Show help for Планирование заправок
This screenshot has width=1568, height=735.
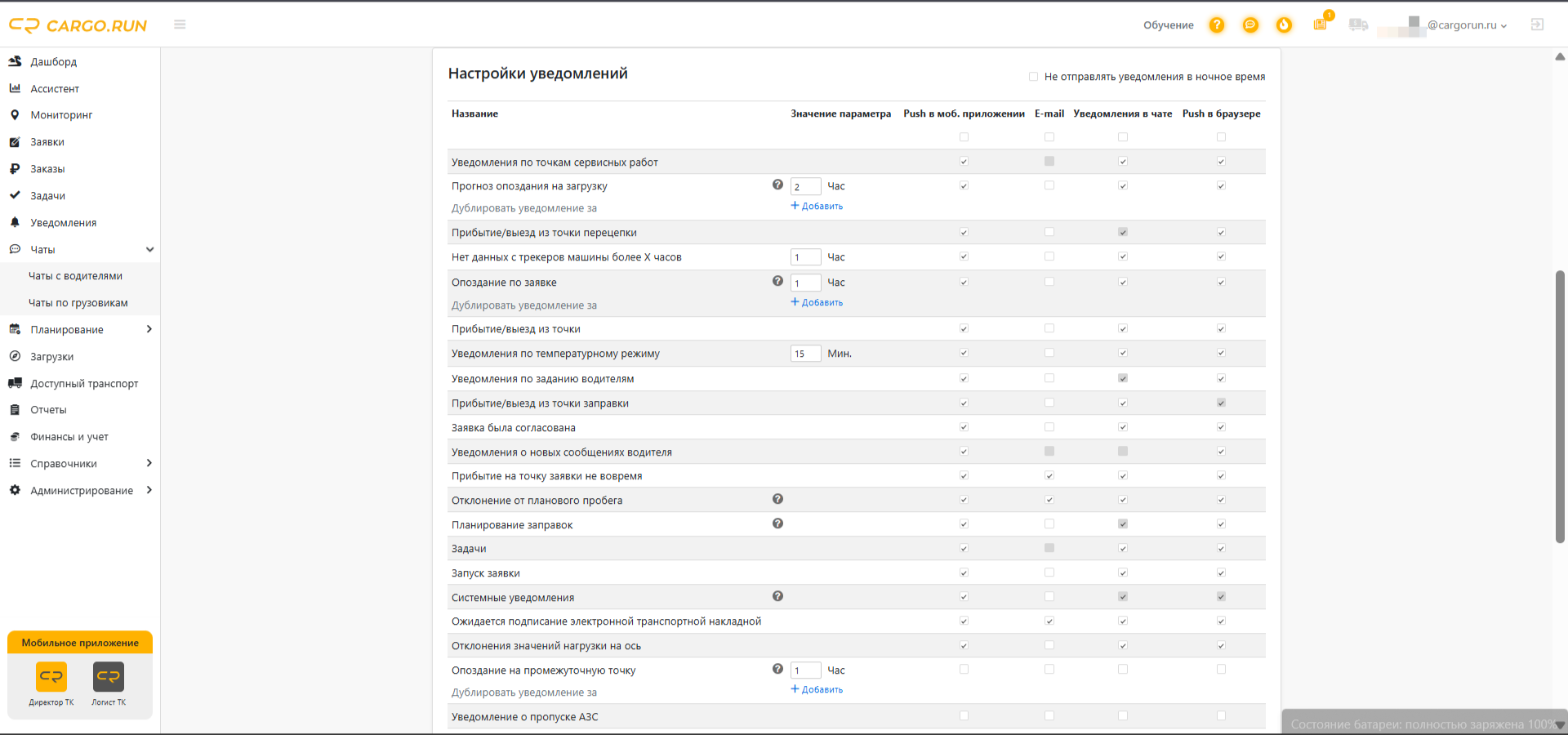[777, 523]
